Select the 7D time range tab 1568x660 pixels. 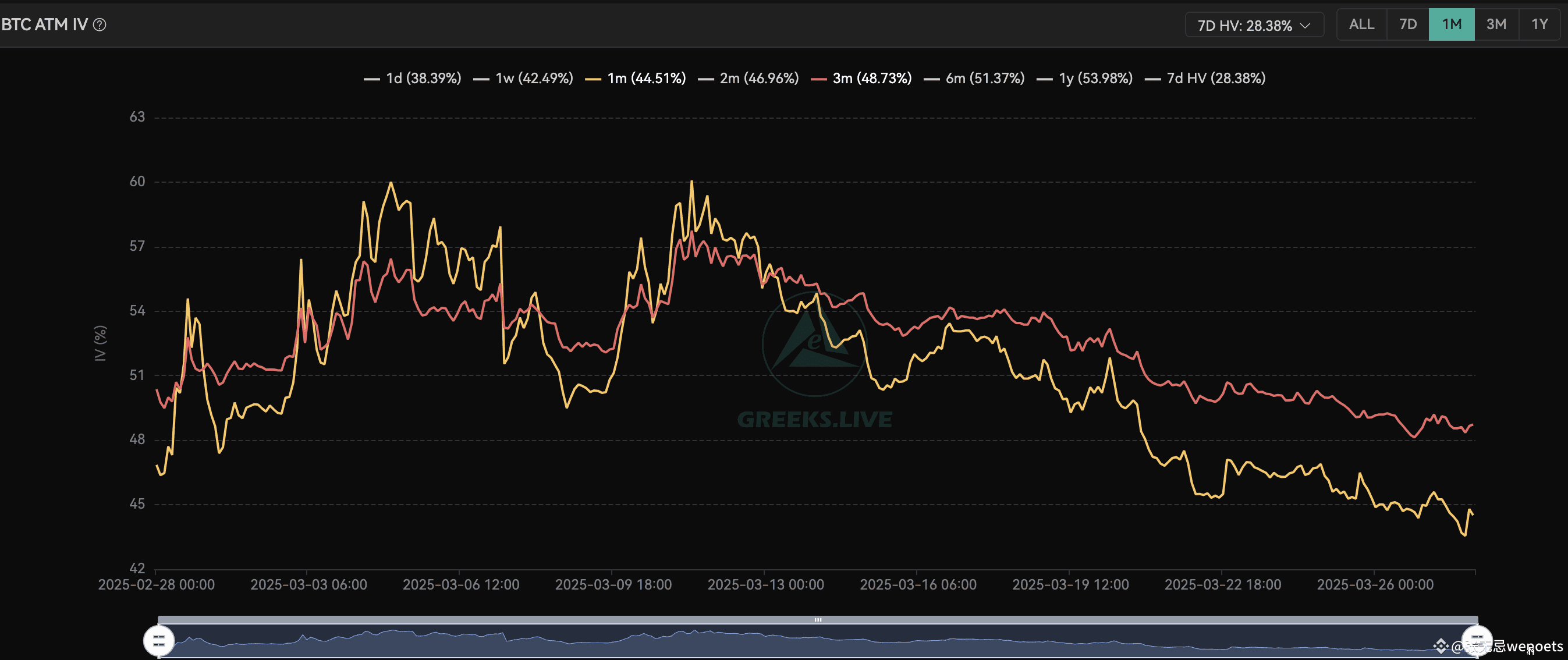point(1407,24)
